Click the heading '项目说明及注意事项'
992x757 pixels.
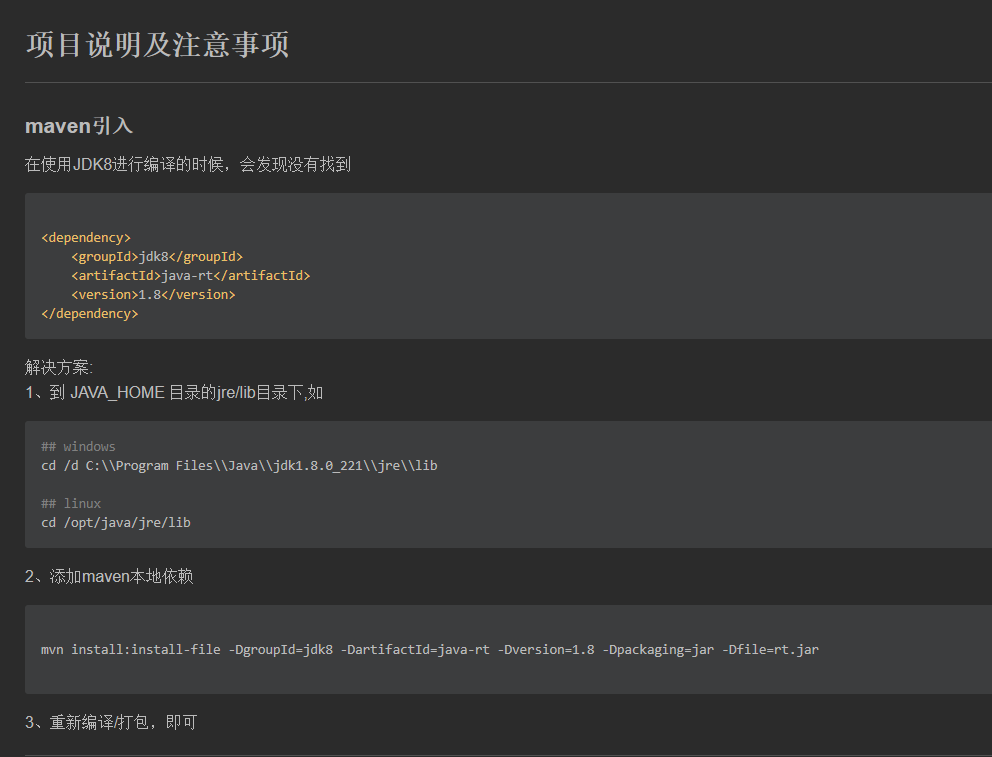(x=157, y=45)
